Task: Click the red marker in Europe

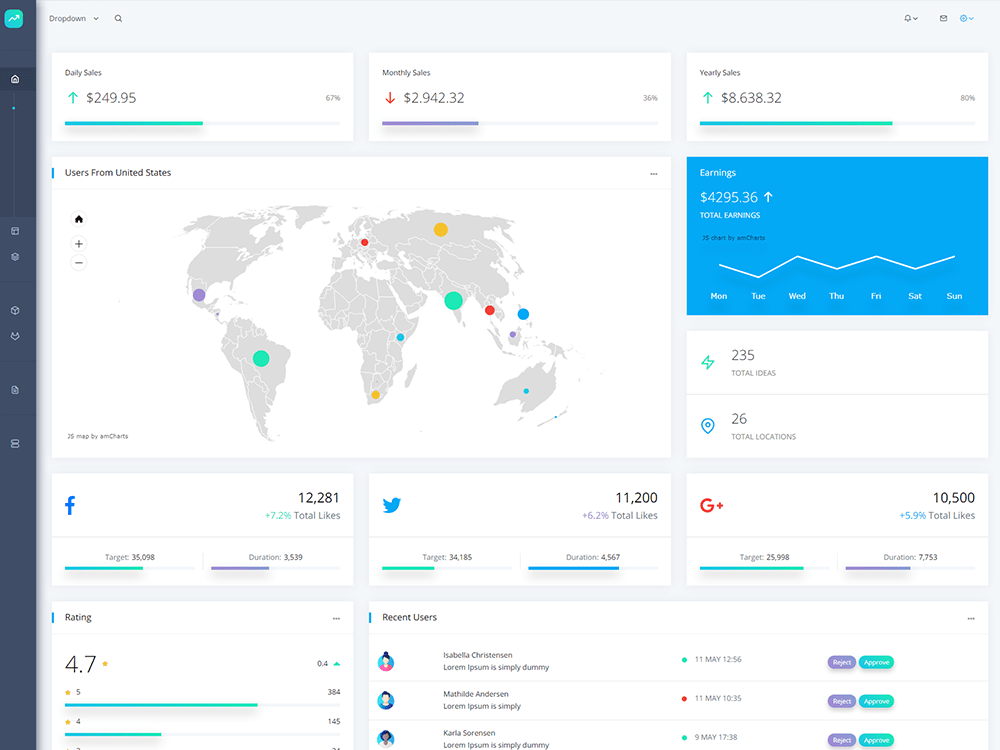Action: coord(365,242)
